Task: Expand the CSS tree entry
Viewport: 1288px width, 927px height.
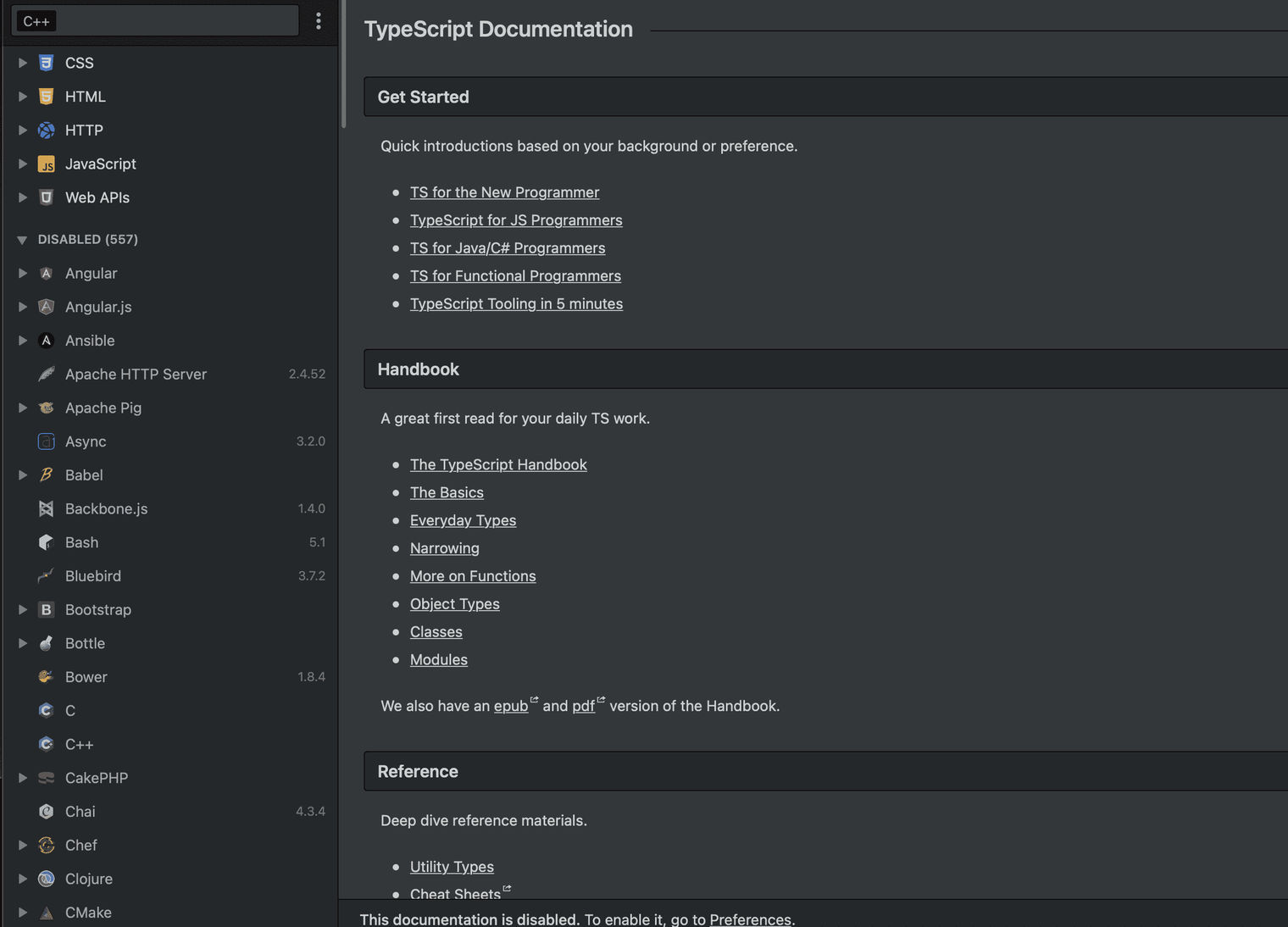Action: (x=23, y=63)
